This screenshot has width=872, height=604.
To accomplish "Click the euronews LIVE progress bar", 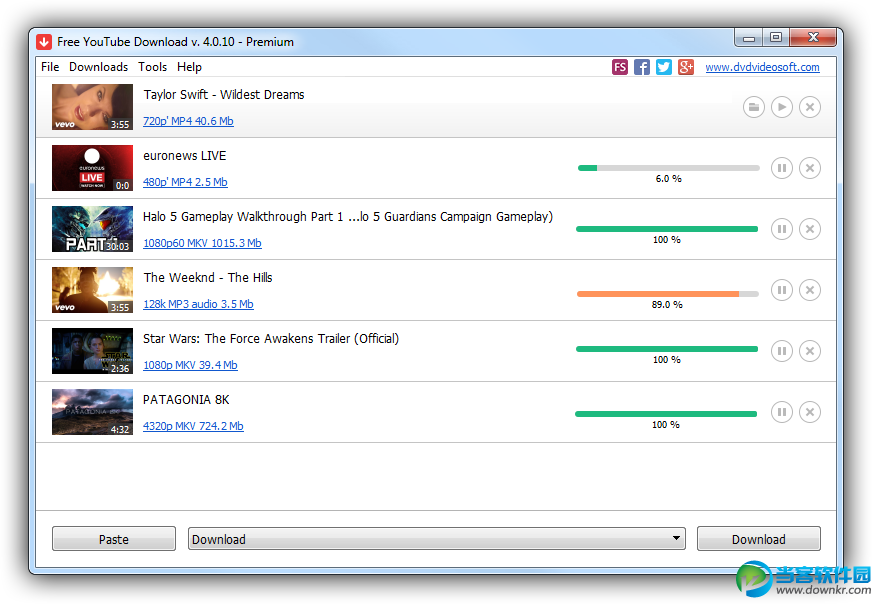I will pyautogui.click(x=668, y=168).
